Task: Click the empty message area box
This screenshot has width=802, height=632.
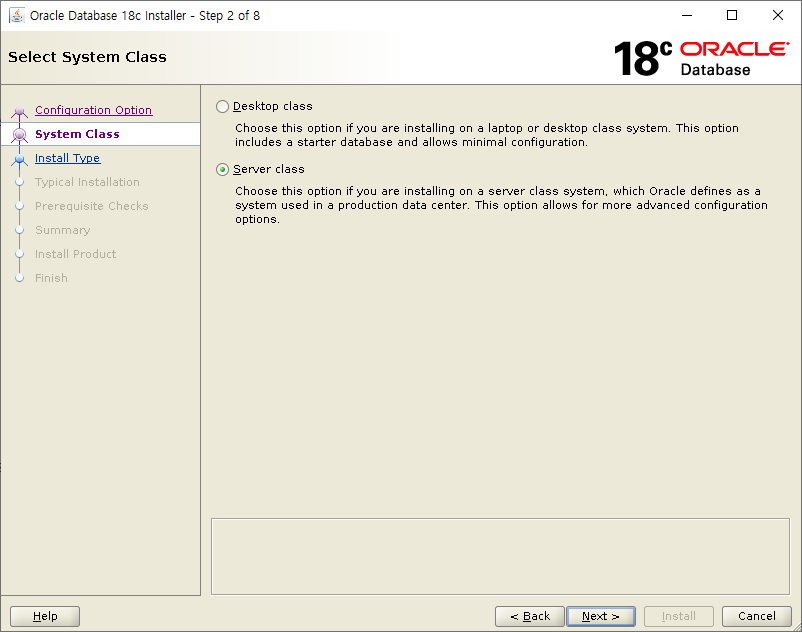Action: [500, 556]
